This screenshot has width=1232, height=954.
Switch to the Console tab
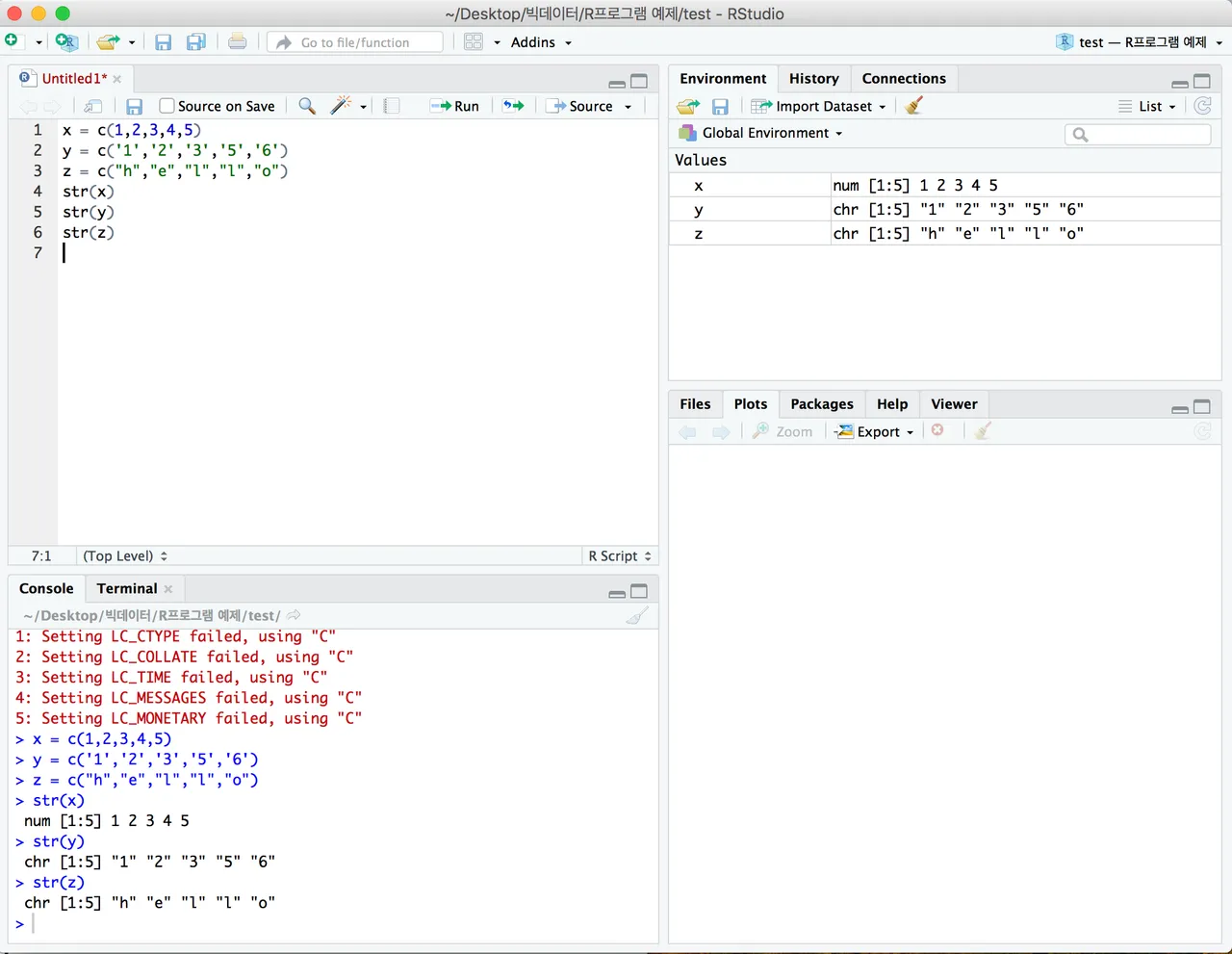click(46, 588)
